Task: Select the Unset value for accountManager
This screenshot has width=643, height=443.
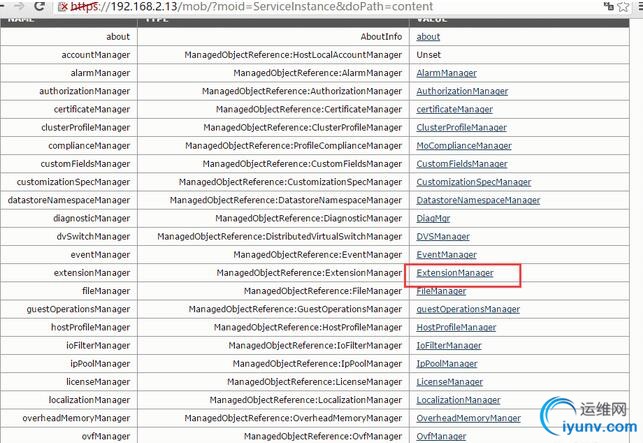Action: [429, 55]
